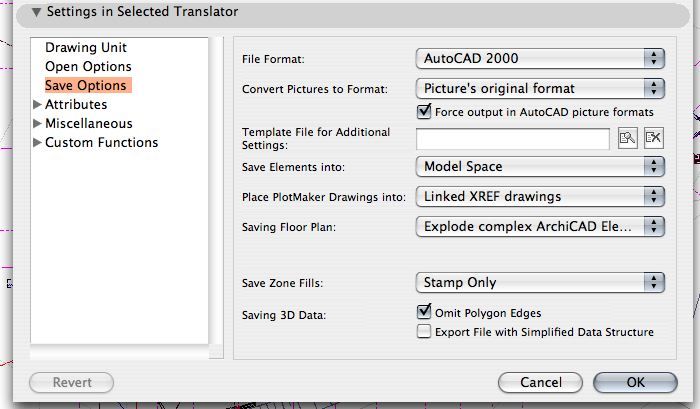Clear template file icon button

click(x=653, y=139)
